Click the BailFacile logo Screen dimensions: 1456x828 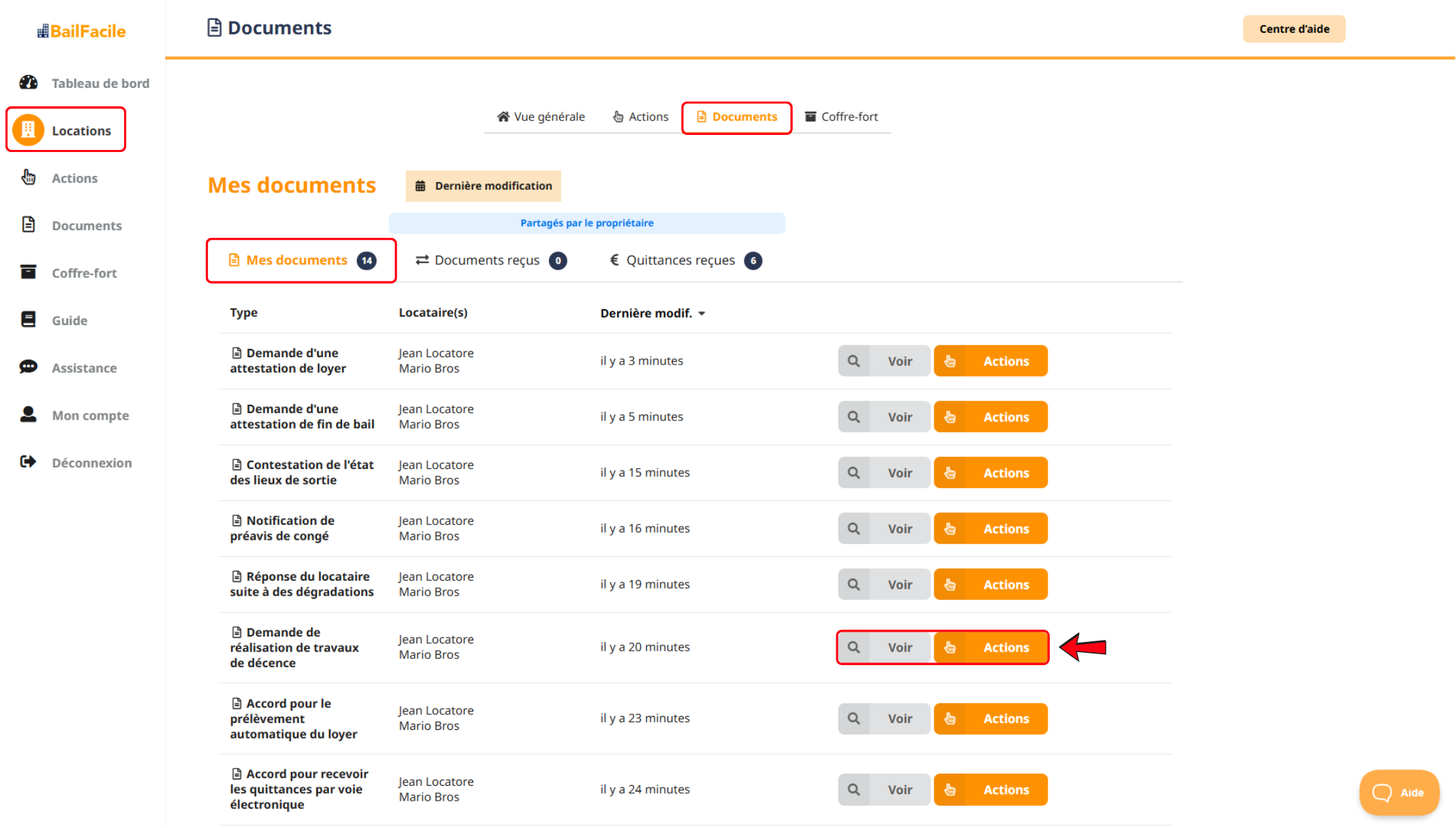pos(81,31)
